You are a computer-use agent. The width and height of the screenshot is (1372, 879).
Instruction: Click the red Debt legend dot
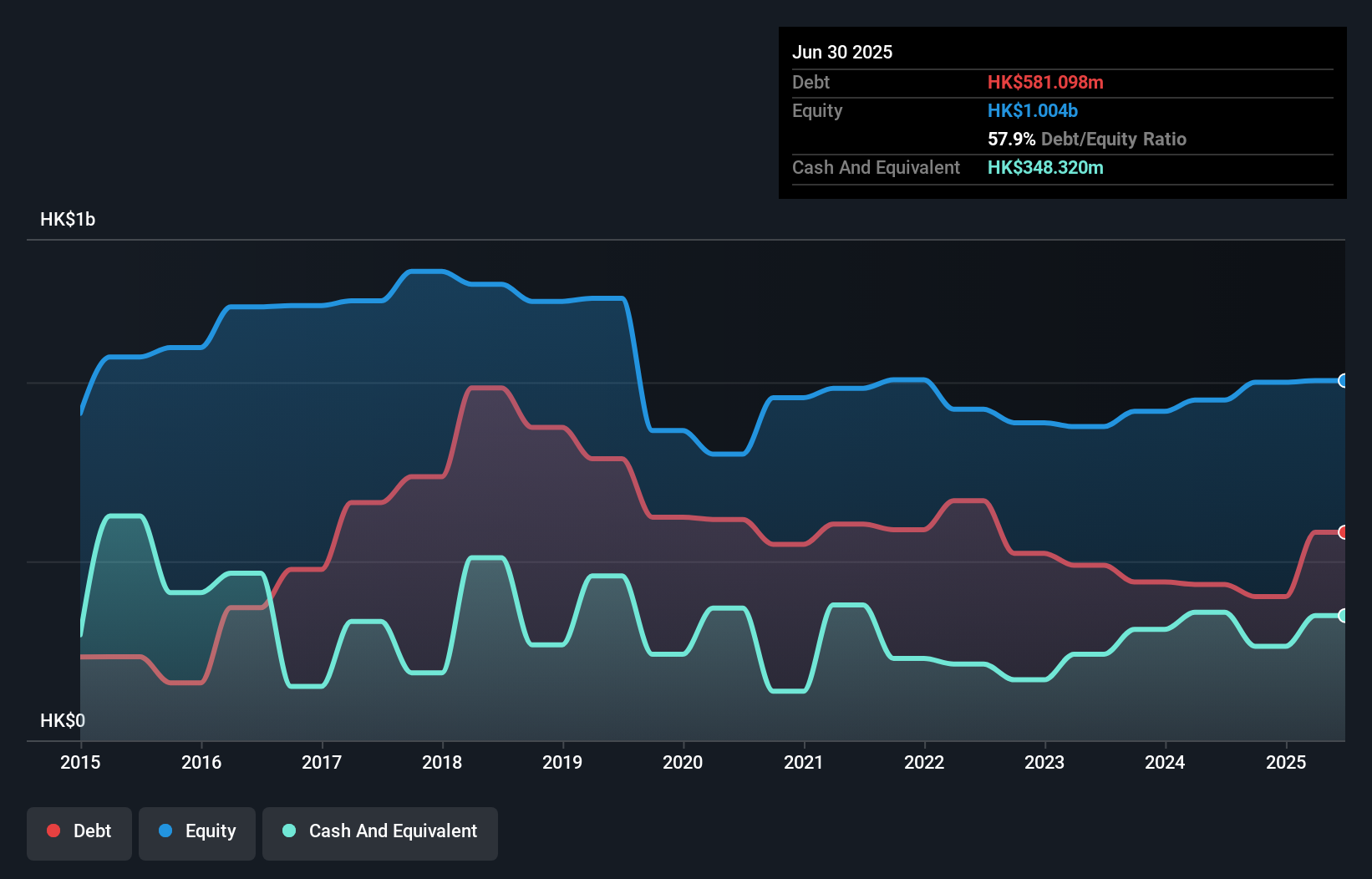coord(53,831)
